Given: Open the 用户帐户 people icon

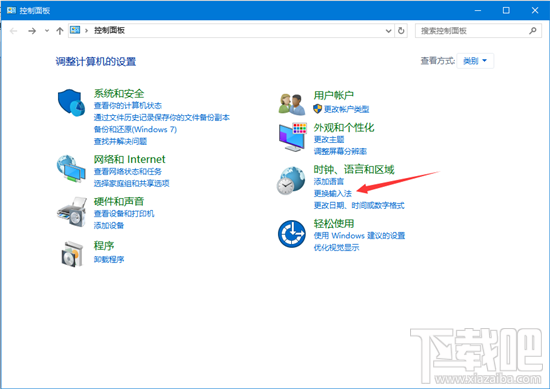Looking at the screenshot, I should (x=292, y=104).
